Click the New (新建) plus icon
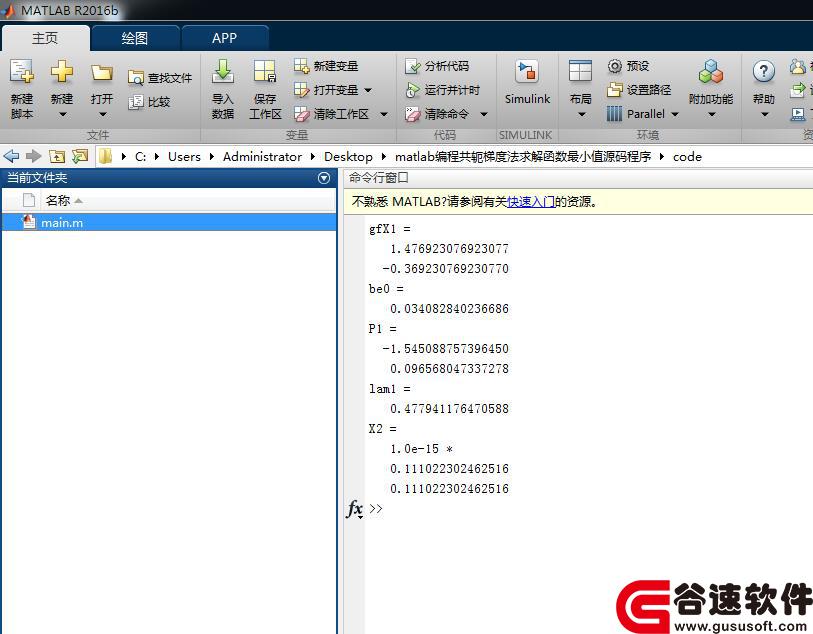The height and width of the screenshot is (634, 813). pos(62,72)
